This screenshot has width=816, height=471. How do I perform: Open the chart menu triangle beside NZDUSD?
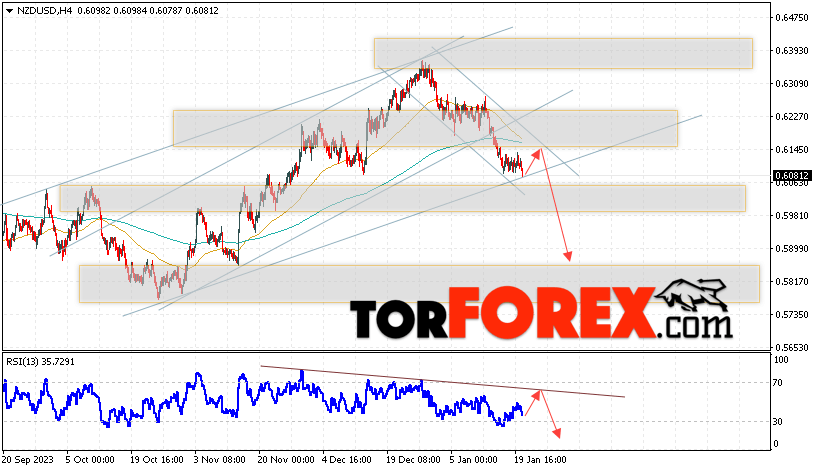click(9, 10)
